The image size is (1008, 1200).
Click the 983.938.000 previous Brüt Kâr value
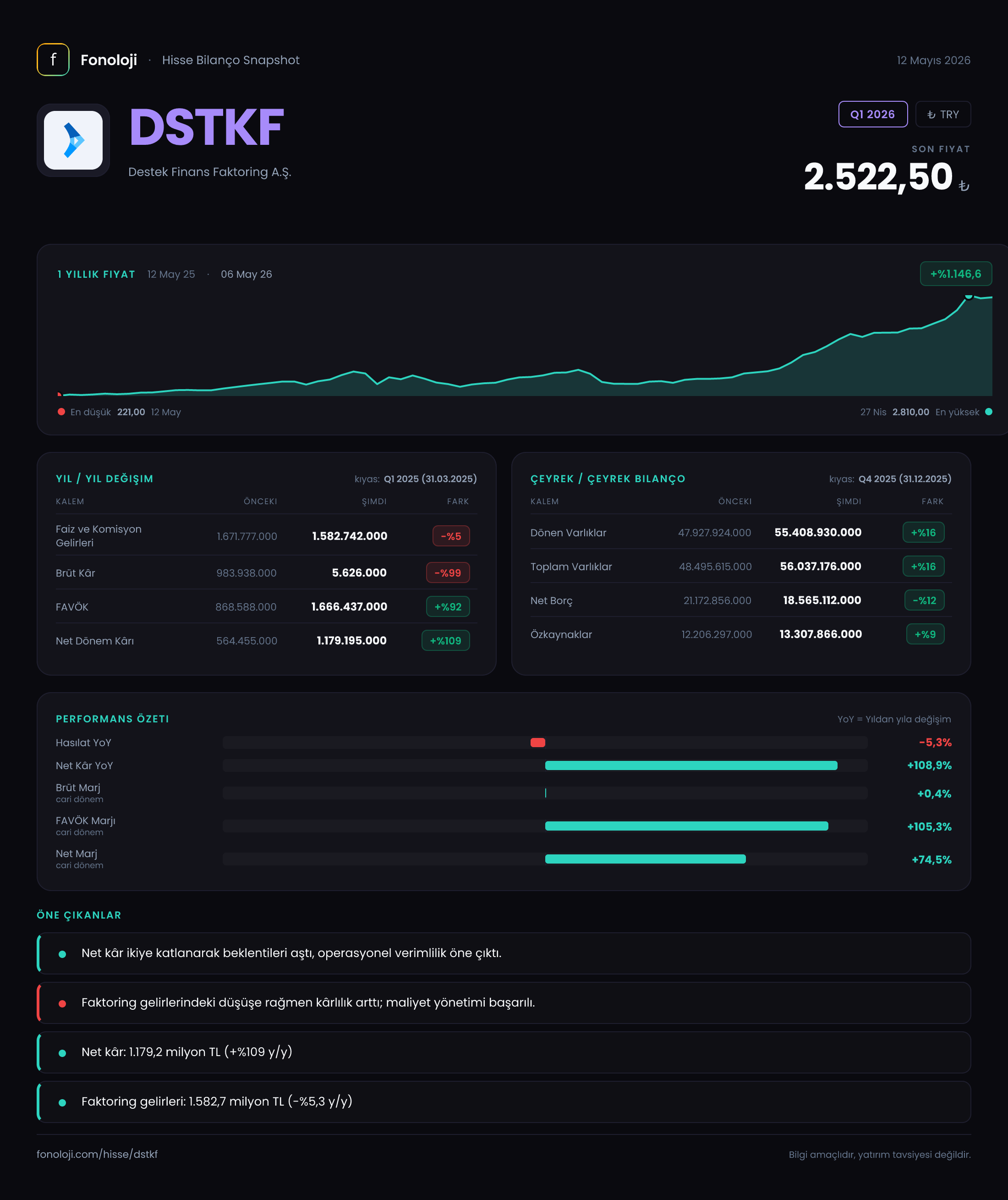[x=247, y=573]
